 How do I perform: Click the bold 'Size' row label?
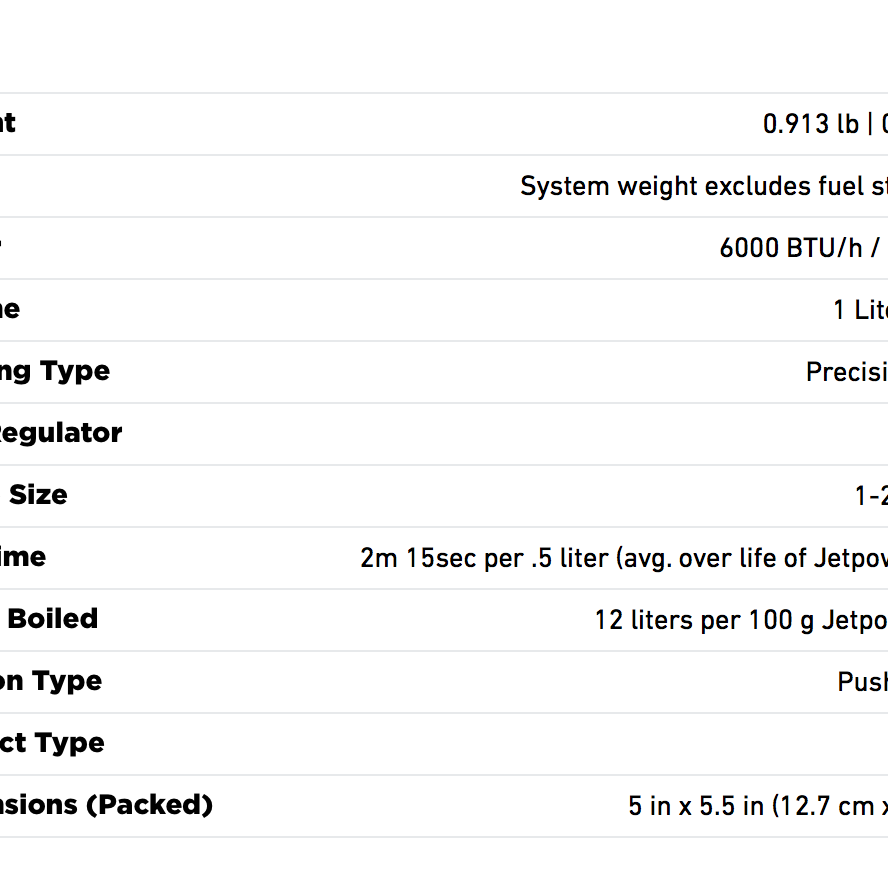coord(38,495)
